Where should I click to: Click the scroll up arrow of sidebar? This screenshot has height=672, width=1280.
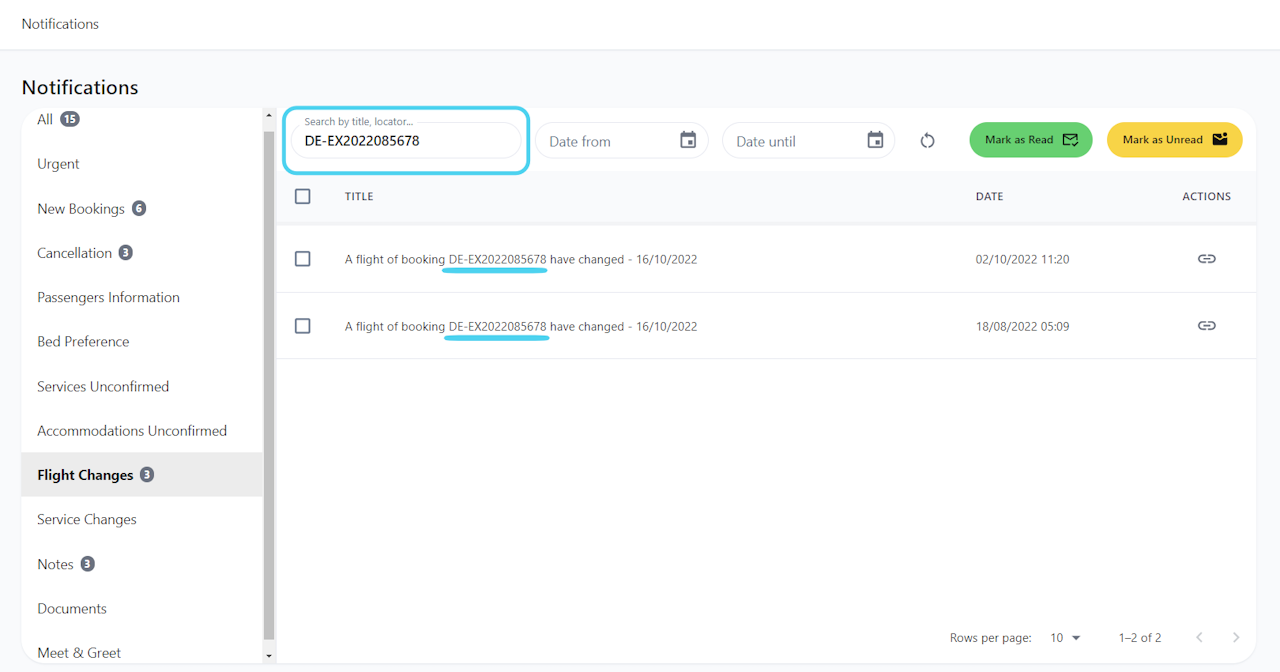[x=268, y=116]
